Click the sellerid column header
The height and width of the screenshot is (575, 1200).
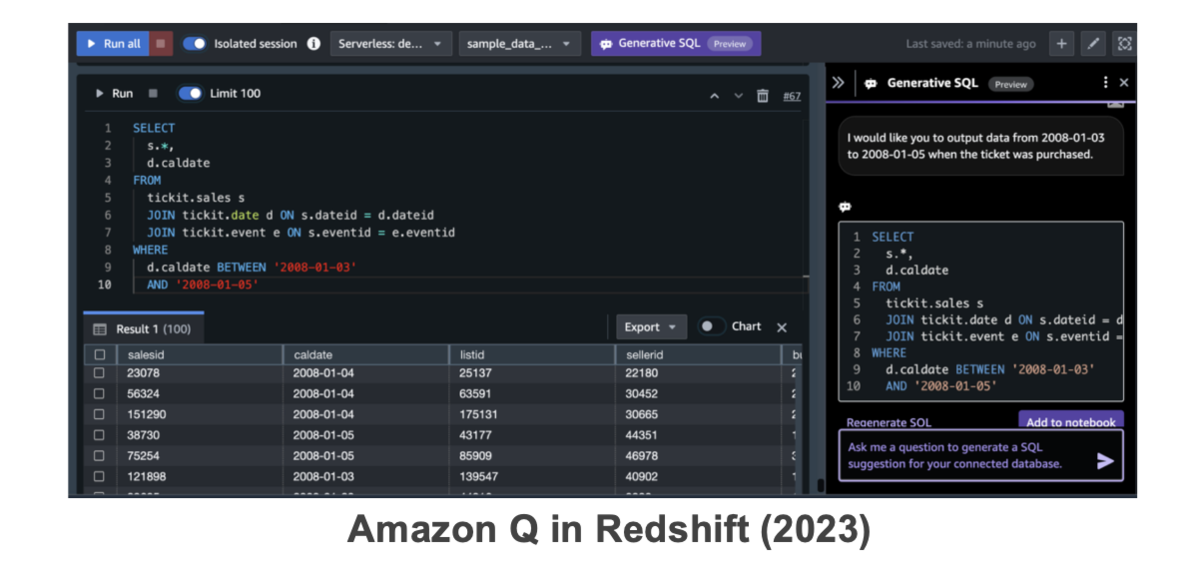pyautogui.click(x=697, y=355)
